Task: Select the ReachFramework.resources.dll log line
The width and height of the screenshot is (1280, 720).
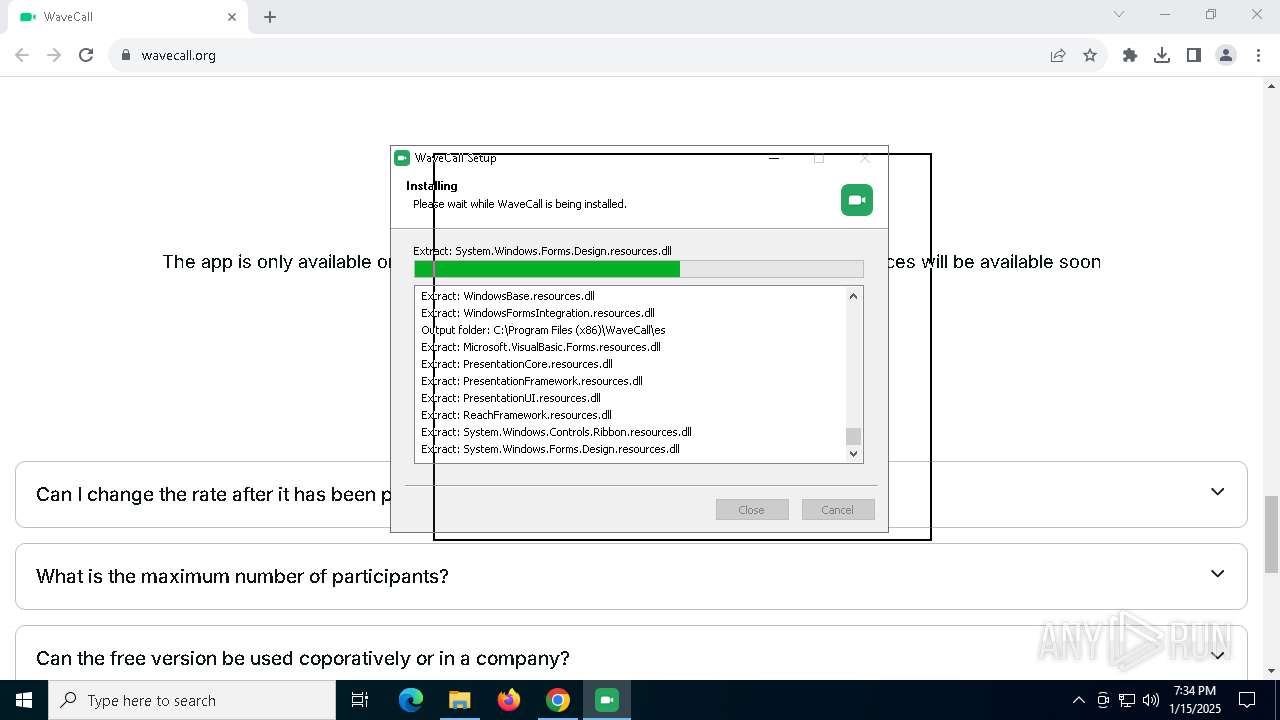Action: click(516, 415)
